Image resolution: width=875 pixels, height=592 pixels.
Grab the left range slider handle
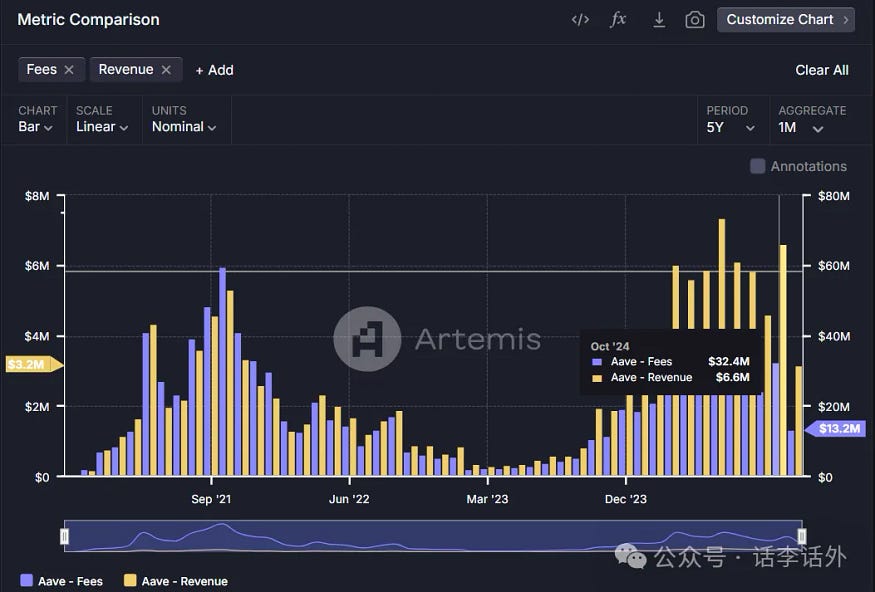(65, 536)
